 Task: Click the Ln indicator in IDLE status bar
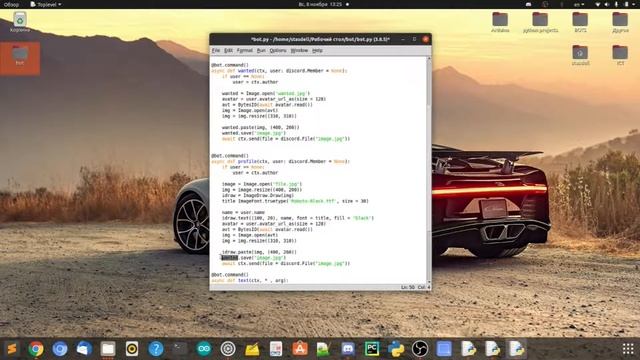407,287
